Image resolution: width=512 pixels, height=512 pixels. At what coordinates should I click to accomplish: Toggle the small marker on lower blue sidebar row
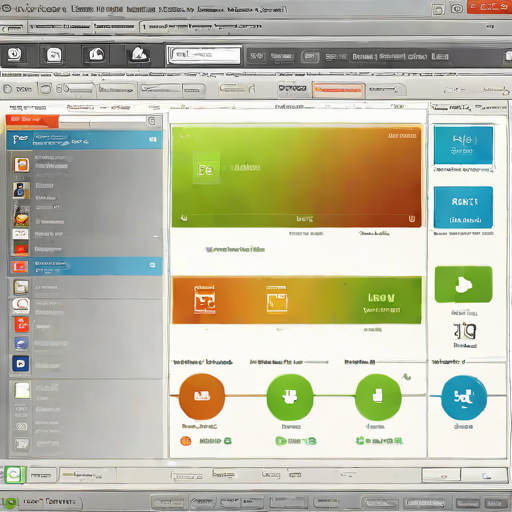[152, 265]
